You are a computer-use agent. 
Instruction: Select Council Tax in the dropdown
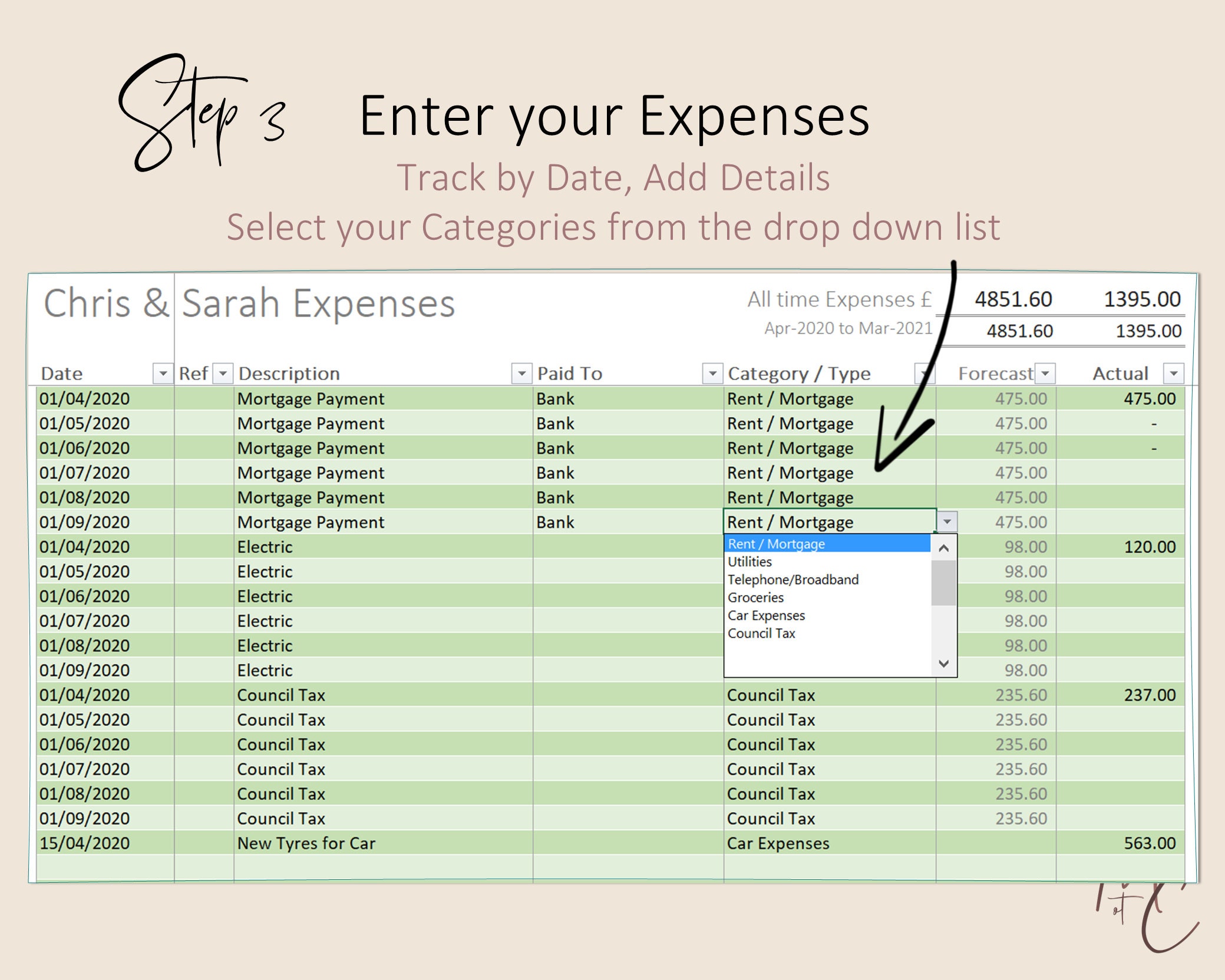coord(761,633)
